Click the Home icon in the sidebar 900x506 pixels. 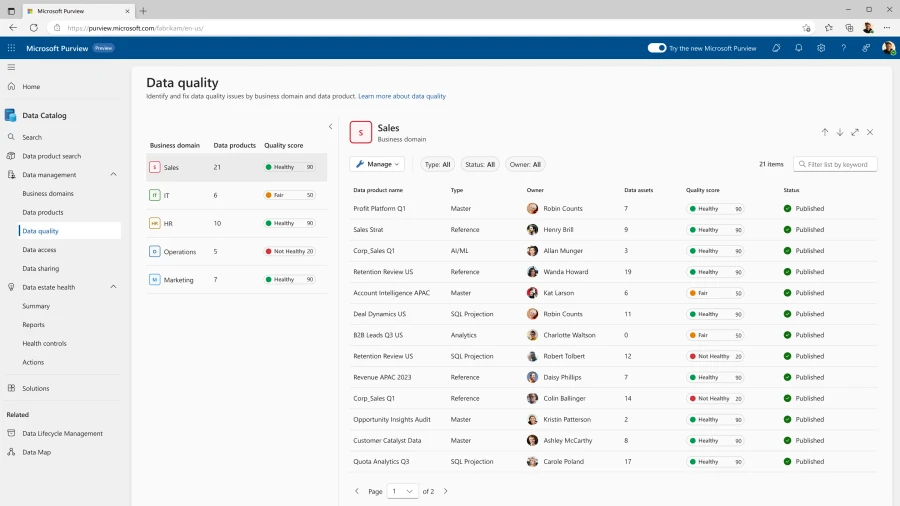click(11, 86)
